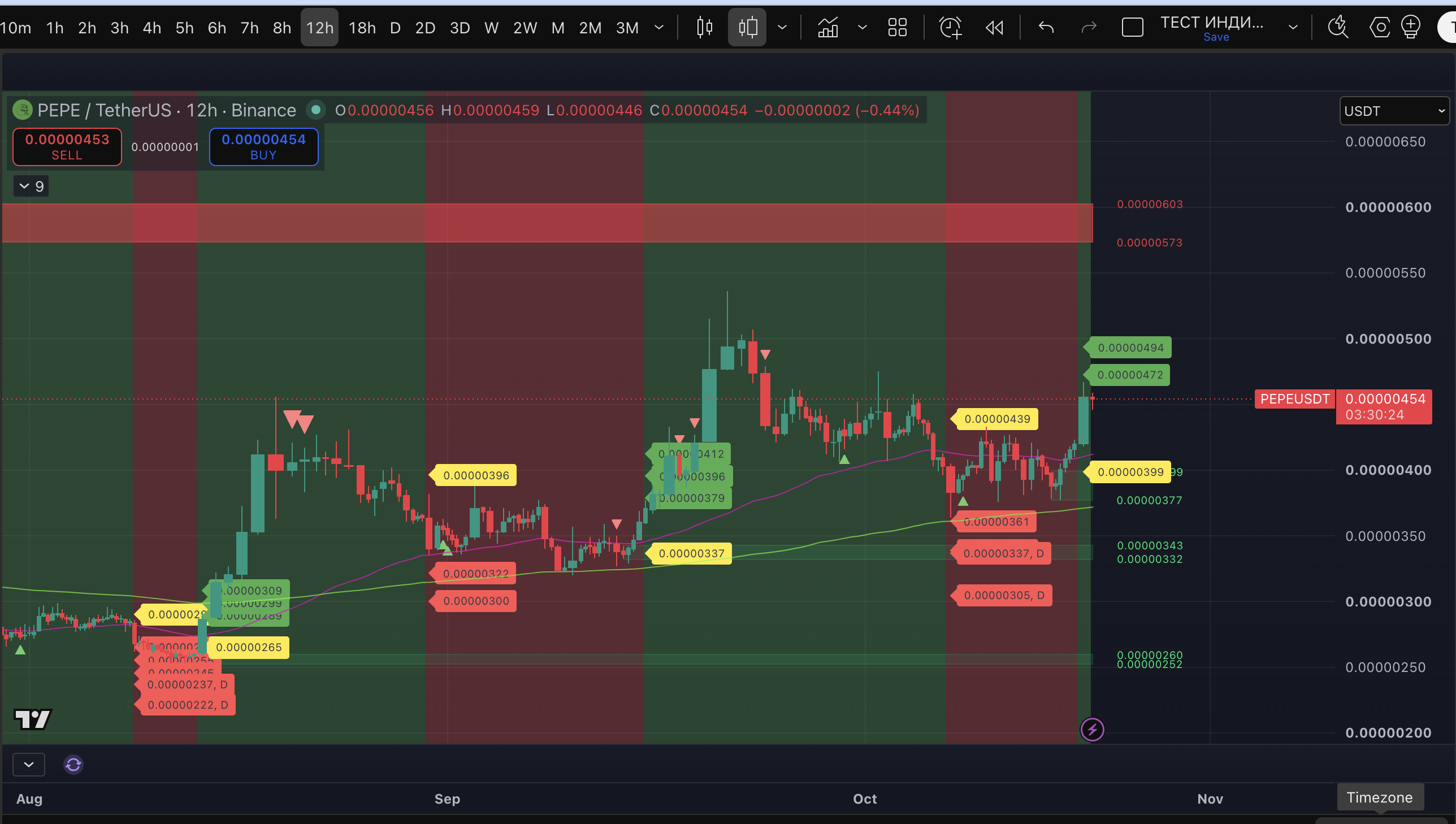Toggle the green market status dot

tap(316, 110)
